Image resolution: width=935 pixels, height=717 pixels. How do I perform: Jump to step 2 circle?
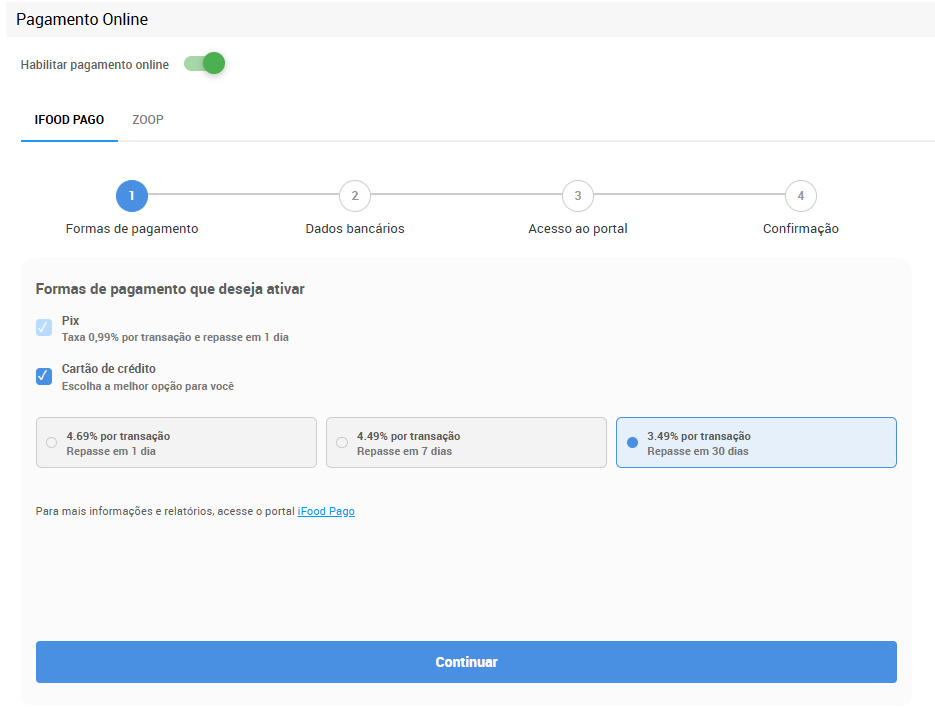(x=355, y=196)
